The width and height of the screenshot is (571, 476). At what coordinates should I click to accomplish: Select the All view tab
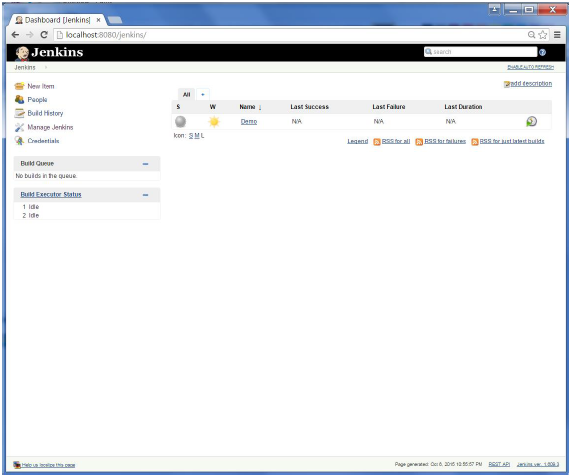(x=186, y=94)
